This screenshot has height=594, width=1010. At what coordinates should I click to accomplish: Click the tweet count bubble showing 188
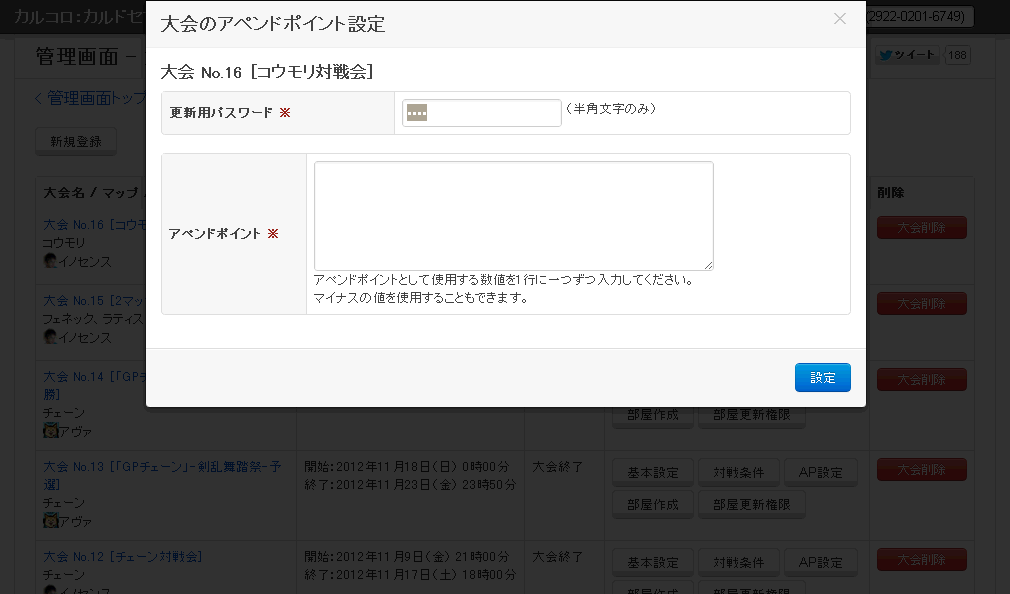[x=957, y=56]
